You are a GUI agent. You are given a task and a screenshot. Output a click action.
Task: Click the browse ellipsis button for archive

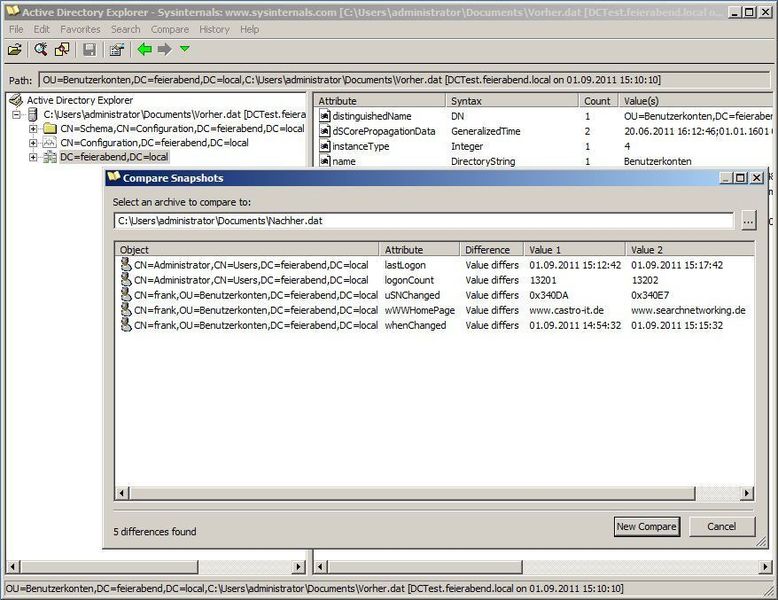(x=749, y=221)
